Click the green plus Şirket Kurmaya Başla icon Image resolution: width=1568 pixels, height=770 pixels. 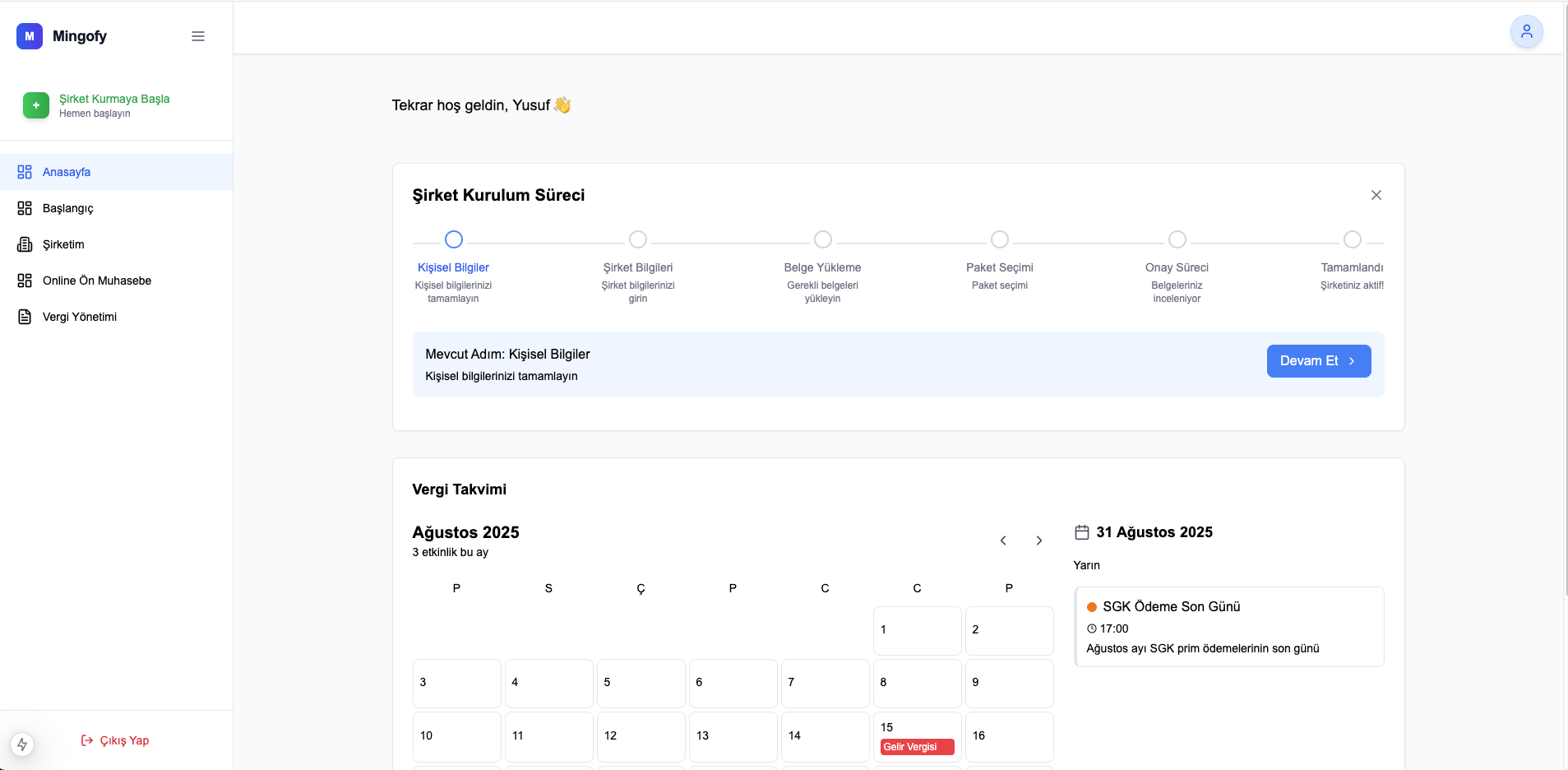coord(36,105)
